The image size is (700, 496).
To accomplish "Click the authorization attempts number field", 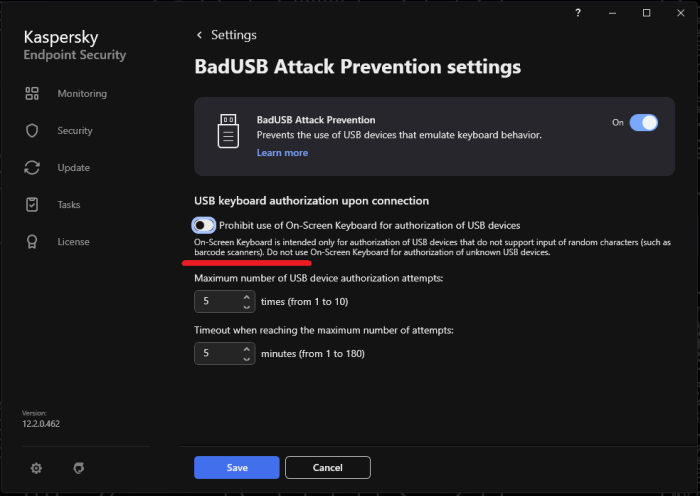I will pyautogui.click(x=225, y=301).
